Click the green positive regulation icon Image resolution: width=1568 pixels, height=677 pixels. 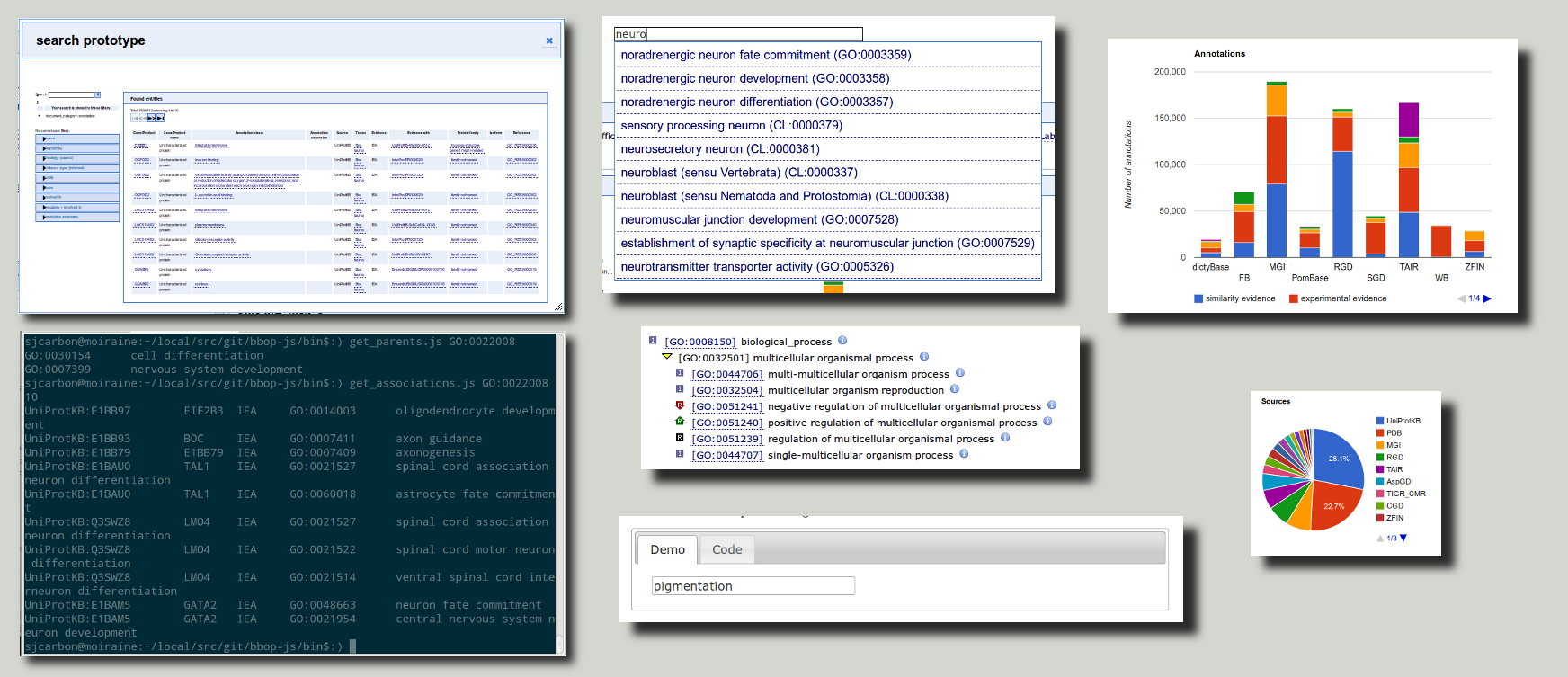point(680,422)
